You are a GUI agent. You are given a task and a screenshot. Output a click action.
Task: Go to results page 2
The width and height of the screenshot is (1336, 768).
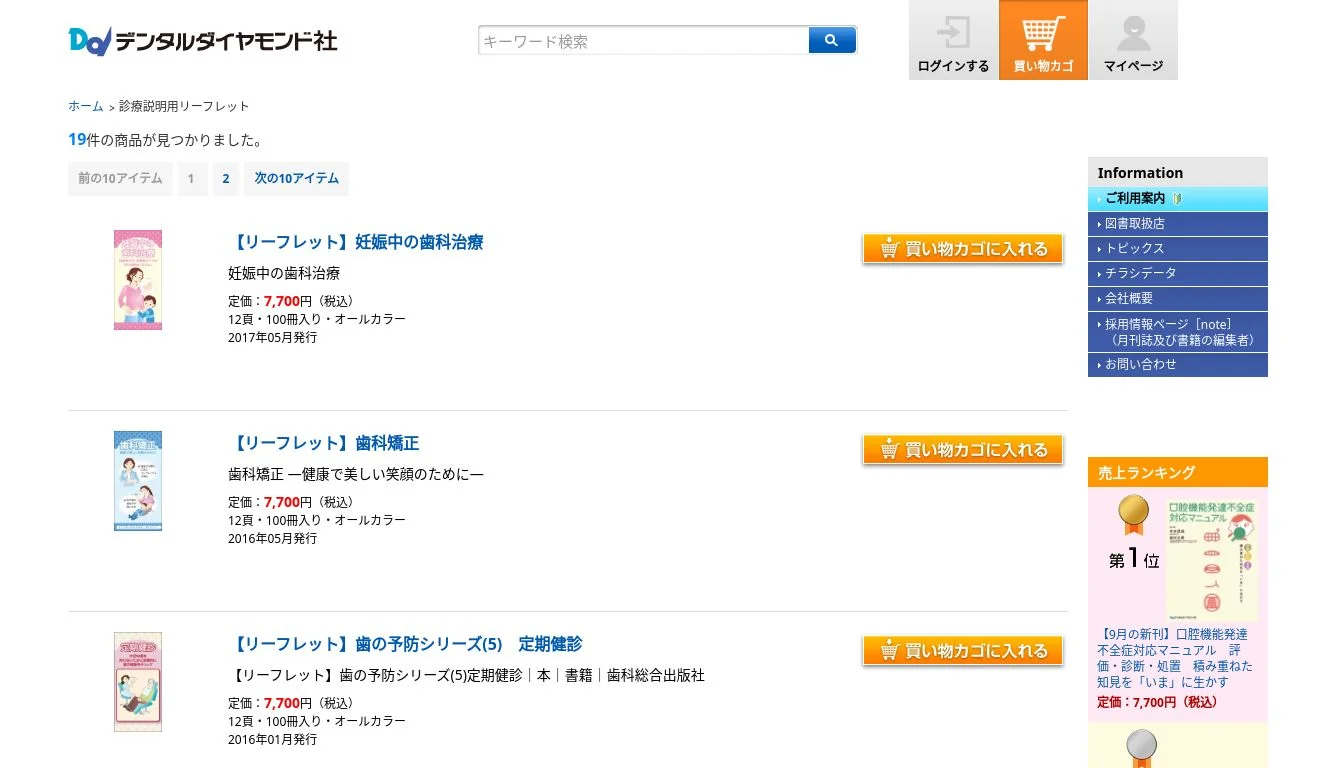pos(226,179)
